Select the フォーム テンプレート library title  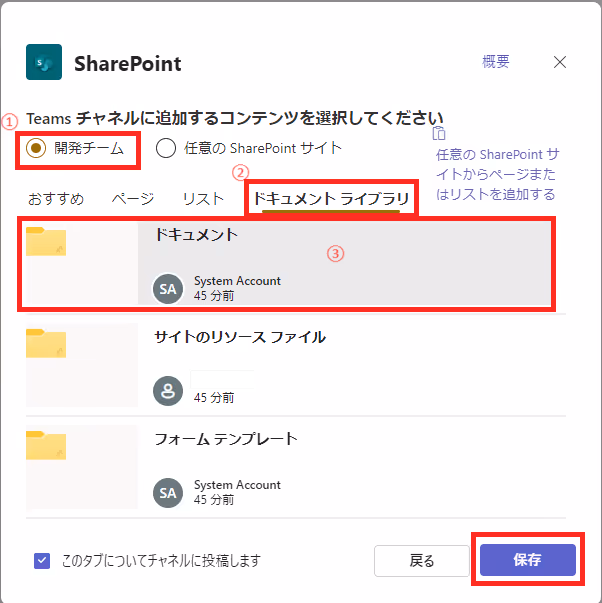(x=226, y=439)
